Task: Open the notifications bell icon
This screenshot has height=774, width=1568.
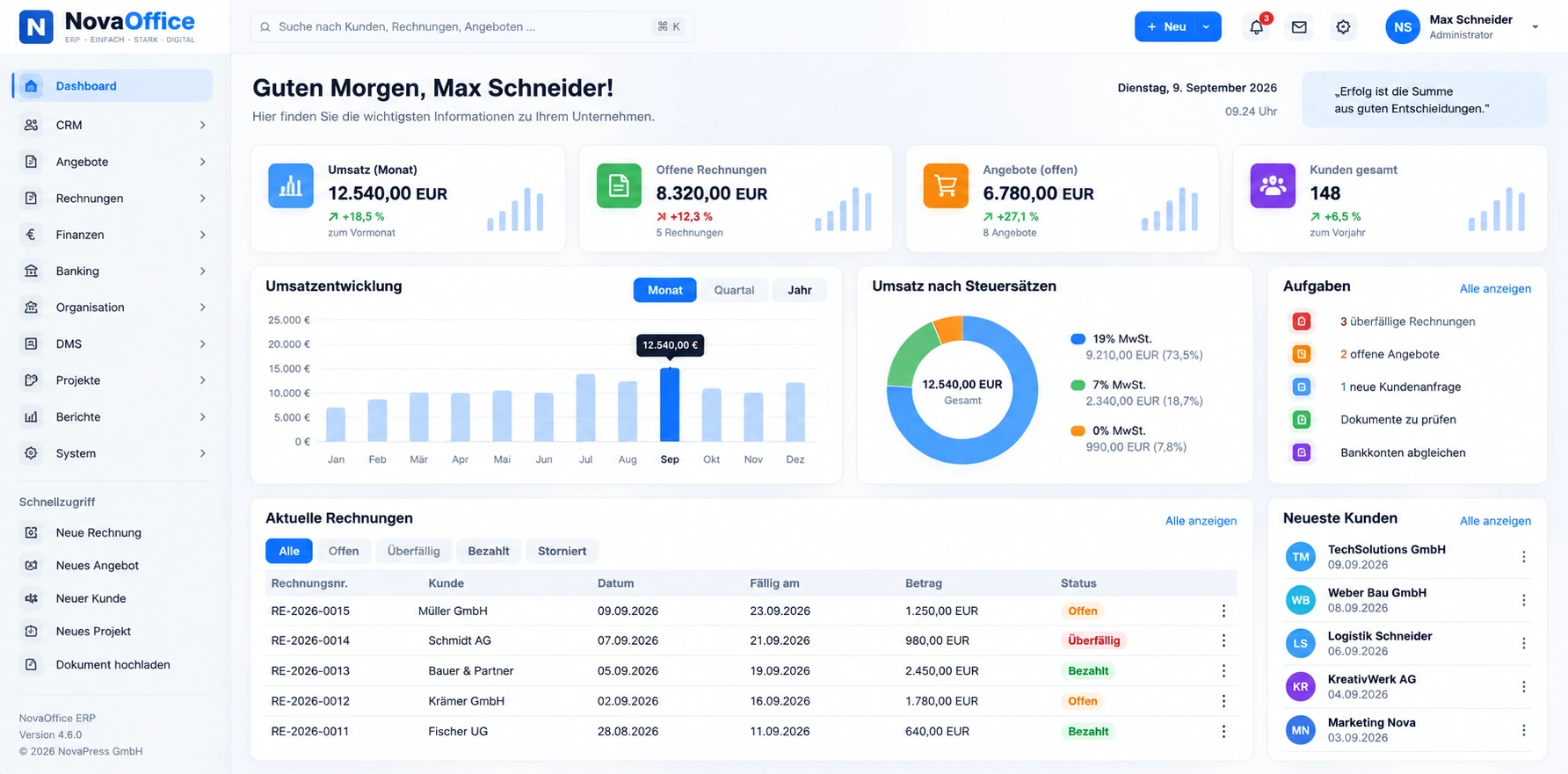Action: click(x=1256, y=27)
